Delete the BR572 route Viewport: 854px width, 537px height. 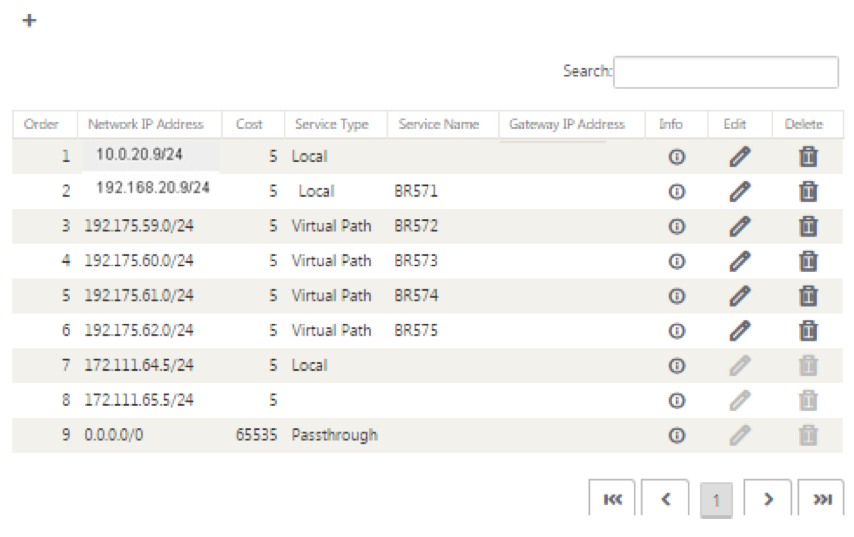(808, 227)
